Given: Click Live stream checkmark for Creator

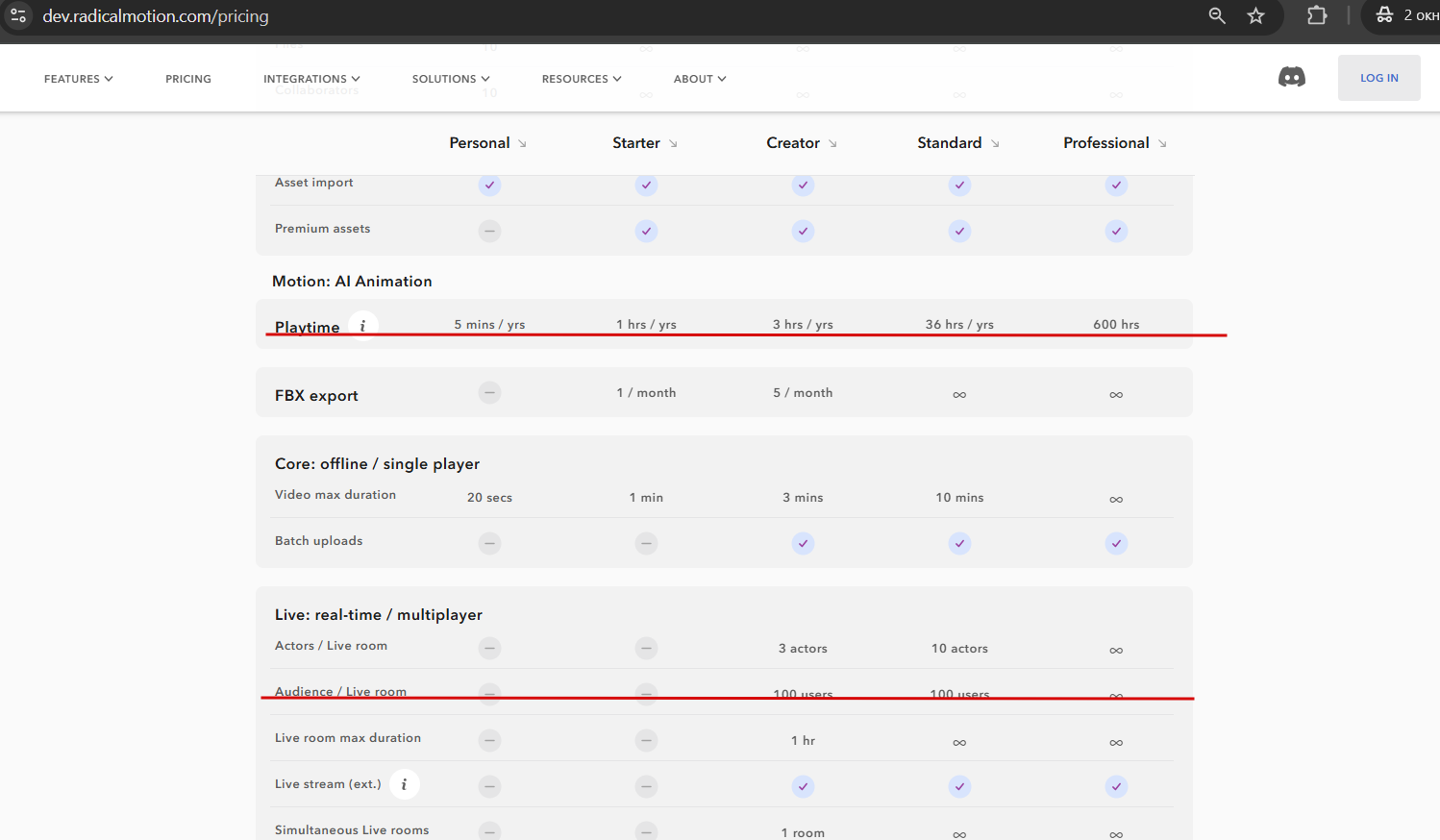Looking at the screenshot, I should (x=804, y=786).
